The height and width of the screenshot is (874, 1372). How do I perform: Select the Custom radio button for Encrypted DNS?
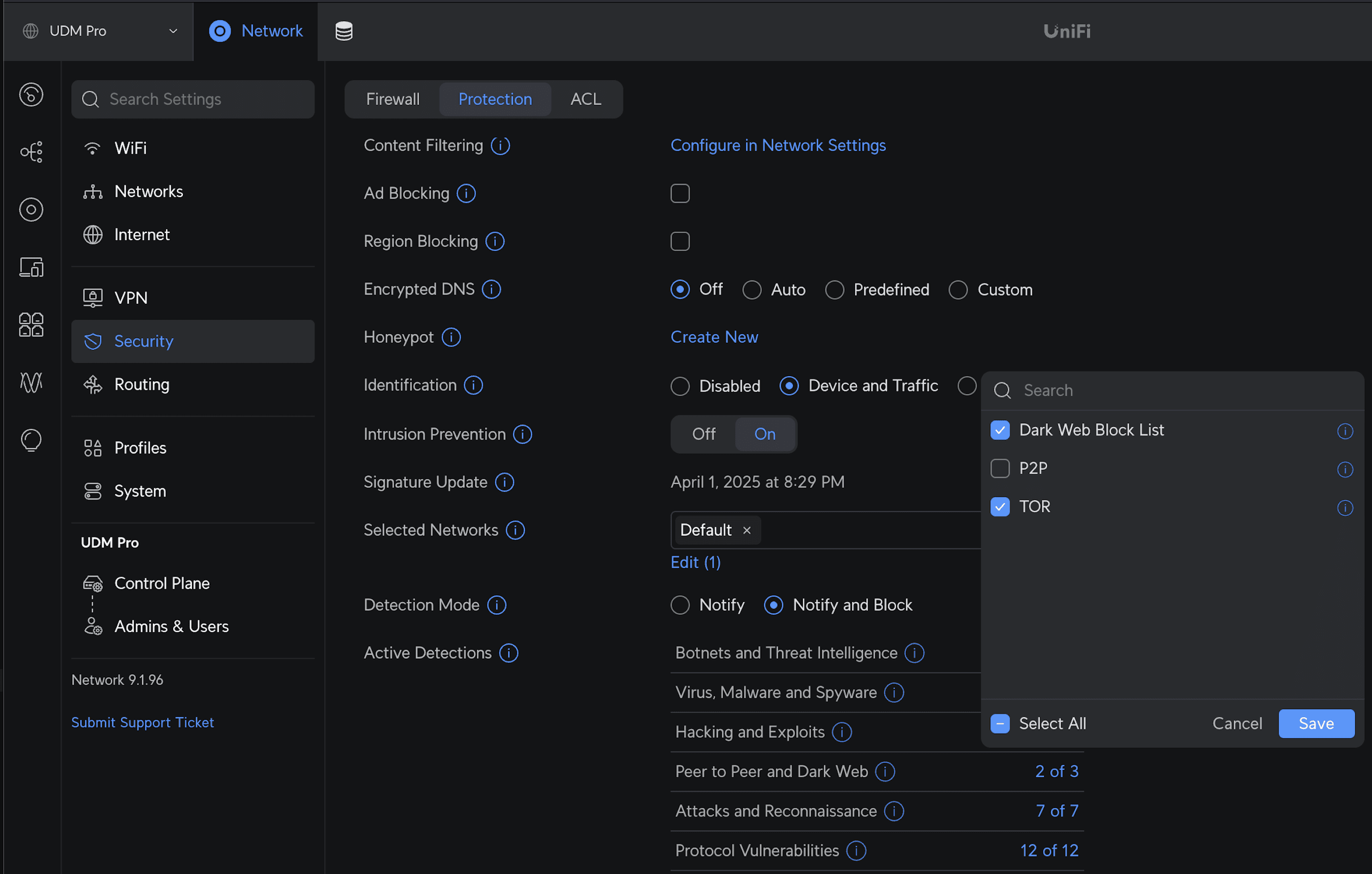[958, 289]
